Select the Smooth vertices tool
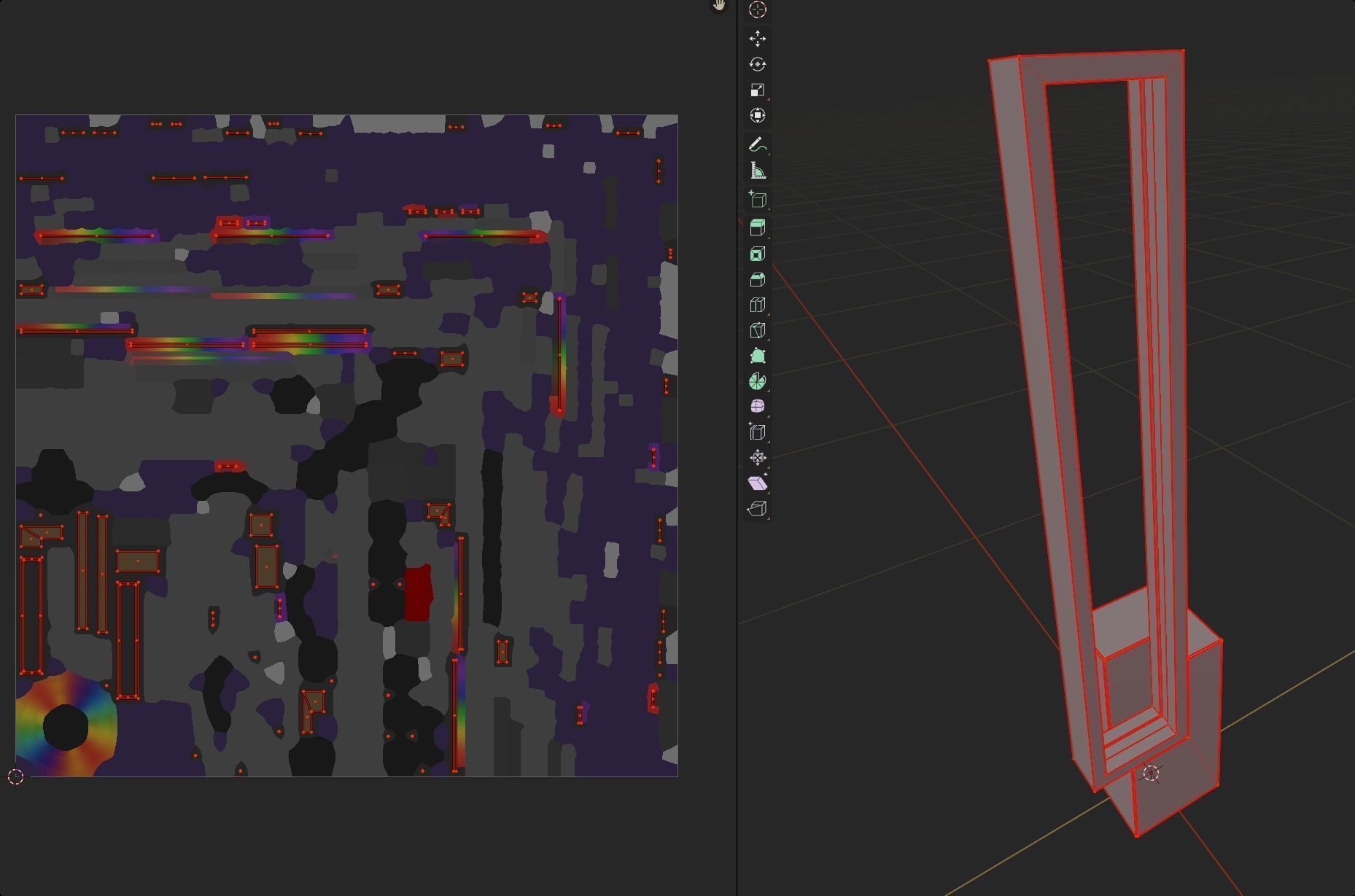 click(757, 406)
